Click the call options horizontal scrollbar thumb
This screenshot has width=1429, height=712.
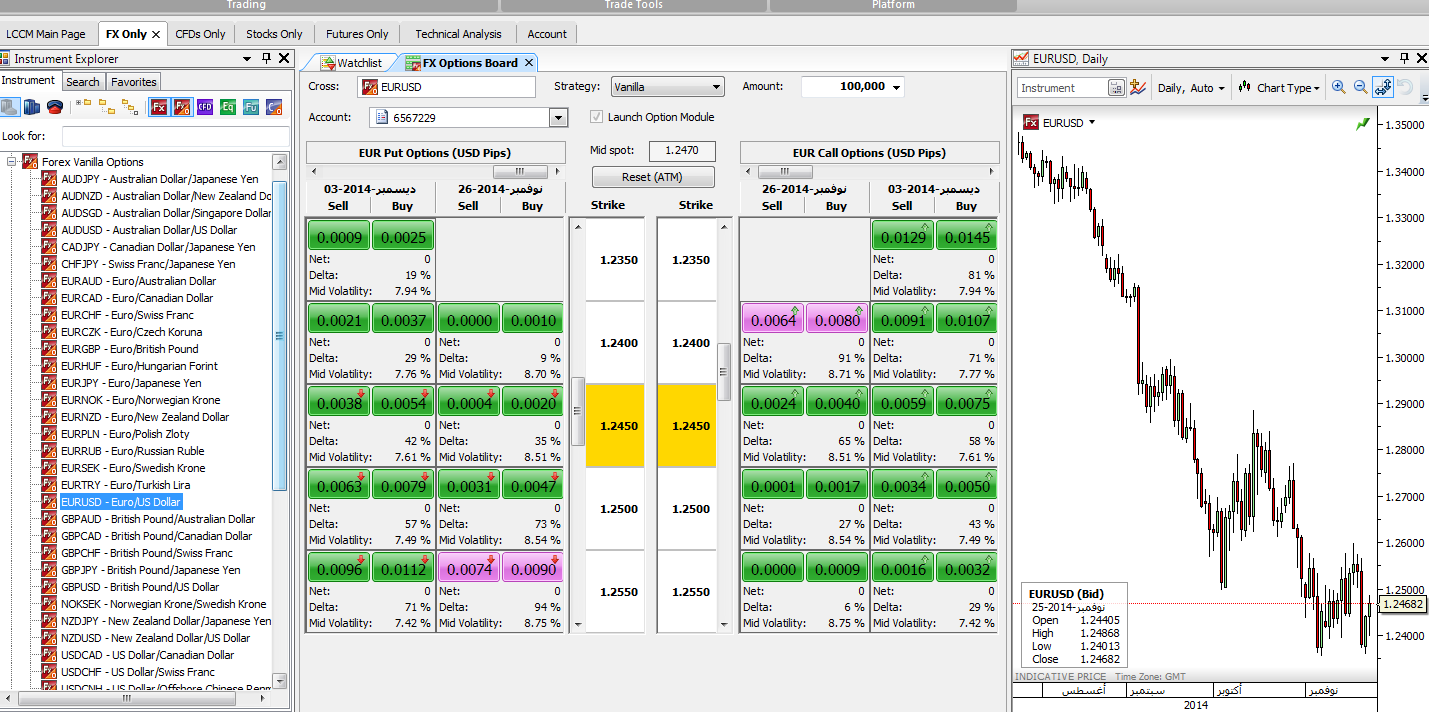(785, 173)
